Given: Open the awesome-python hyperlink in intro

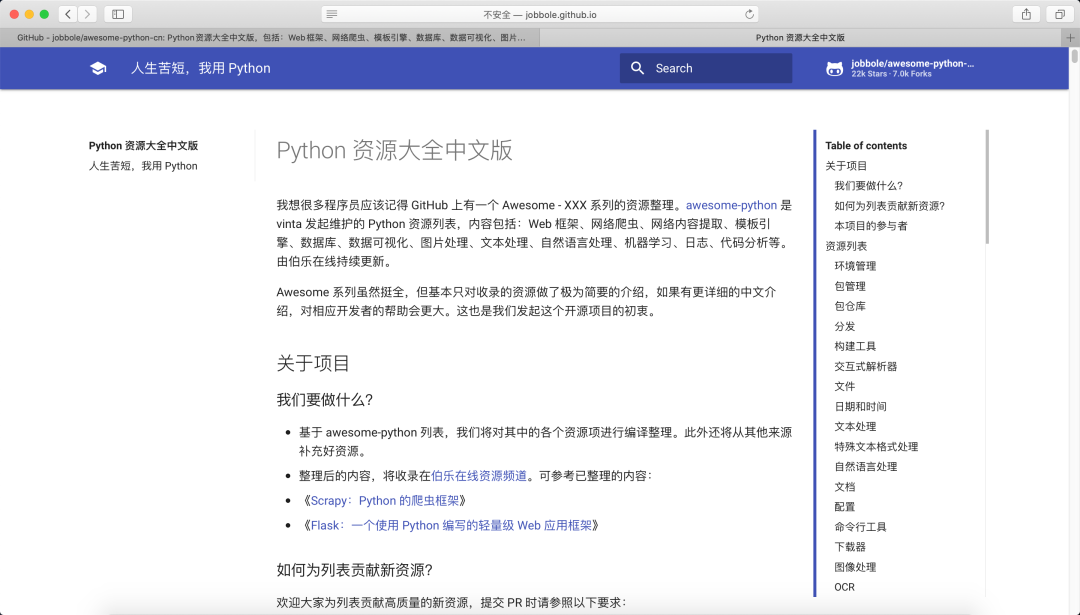Looking at the screenshot, I should point(731,205).
